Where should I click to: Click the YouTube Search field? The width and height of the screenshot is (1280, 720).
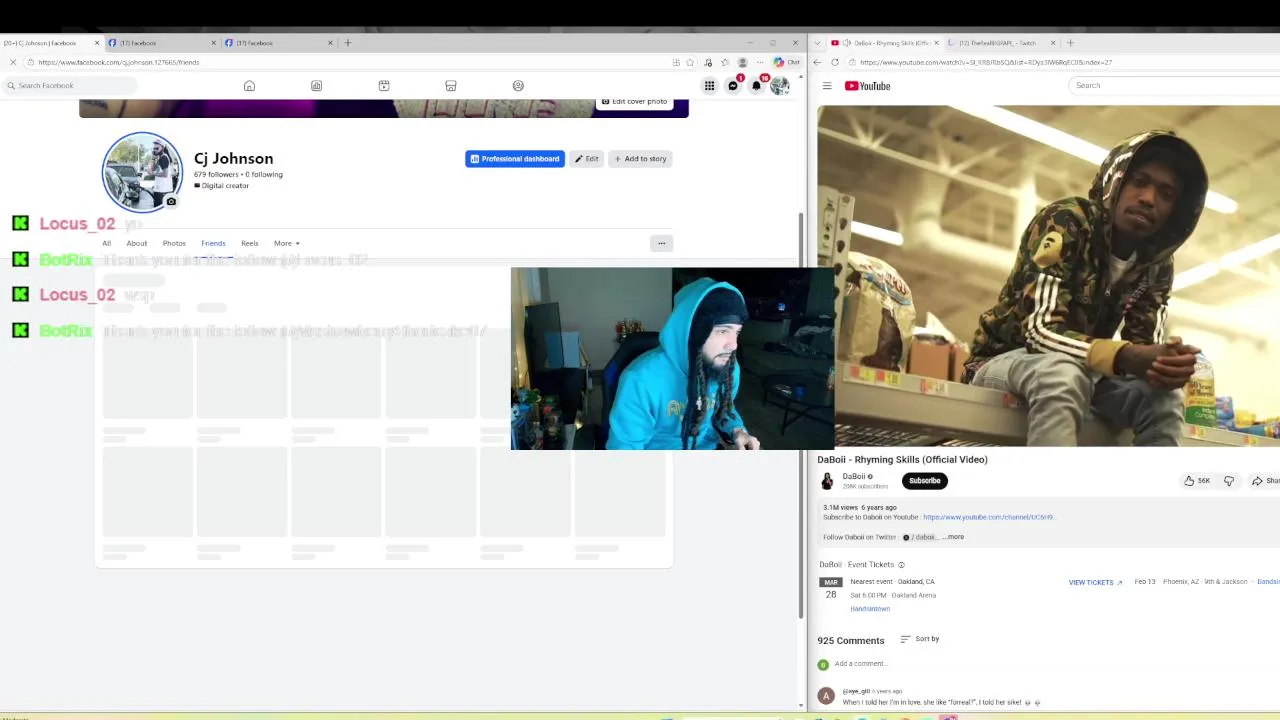1174,85
